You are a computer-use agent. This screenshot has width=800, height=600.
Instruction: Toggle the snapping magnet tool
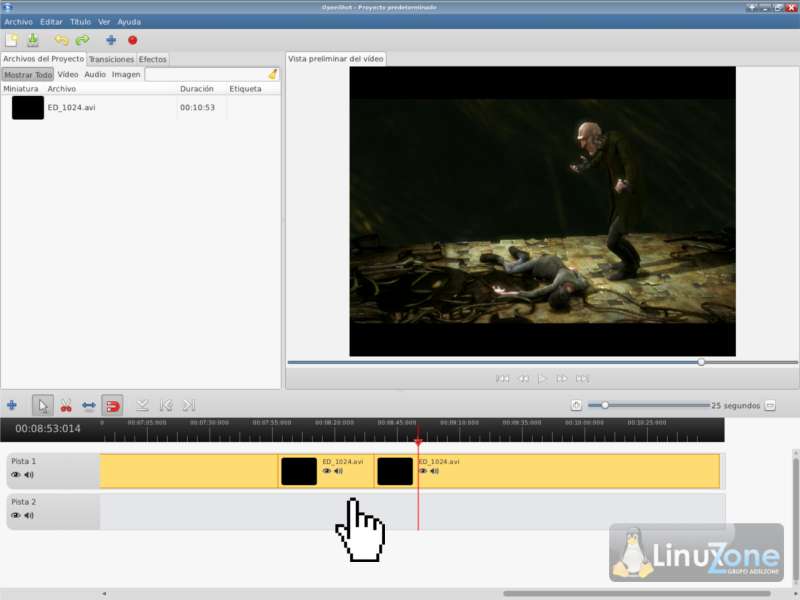[x=112, y=406]
